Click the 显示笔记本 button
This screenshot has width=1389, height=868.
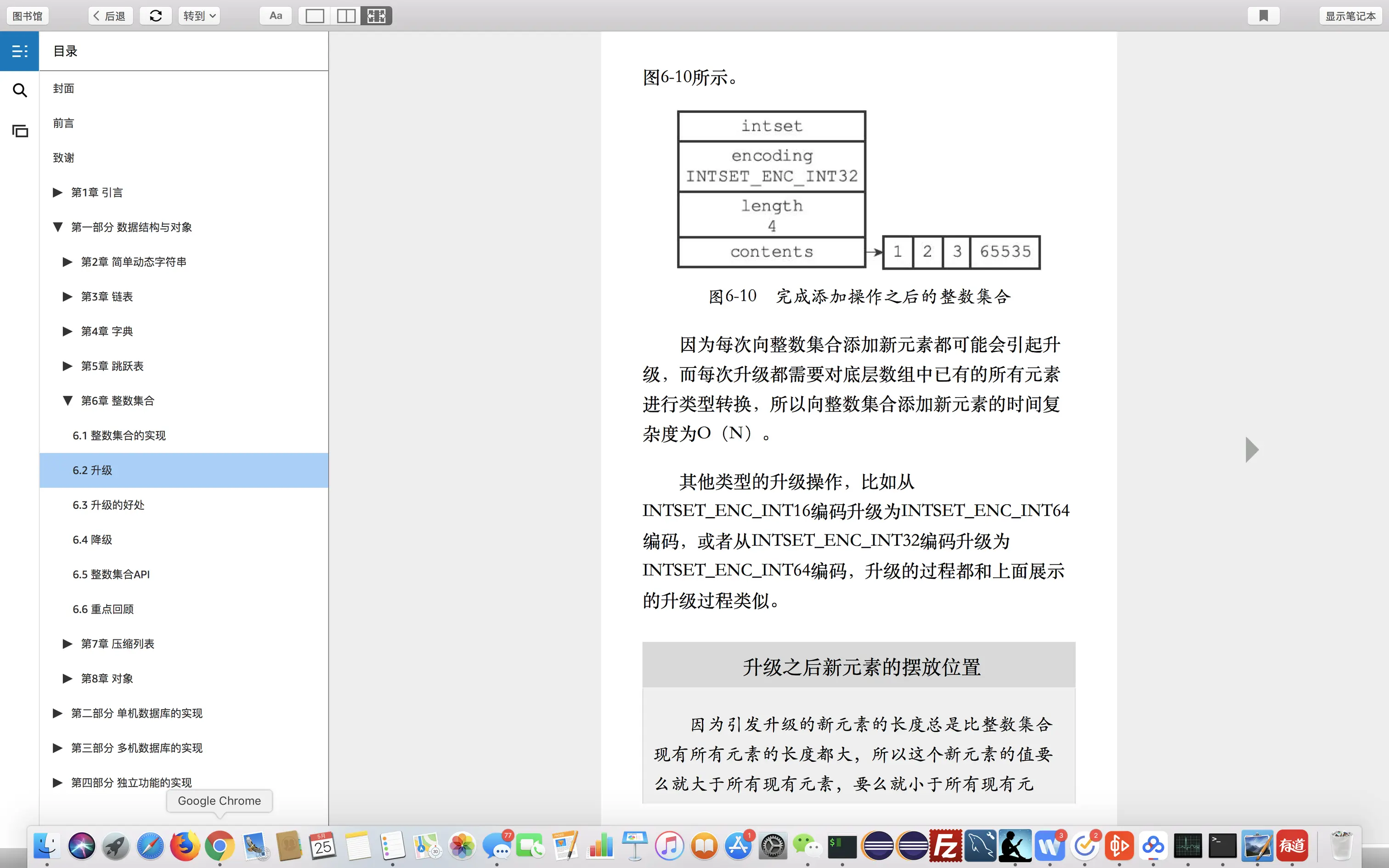pos(1350,16)
